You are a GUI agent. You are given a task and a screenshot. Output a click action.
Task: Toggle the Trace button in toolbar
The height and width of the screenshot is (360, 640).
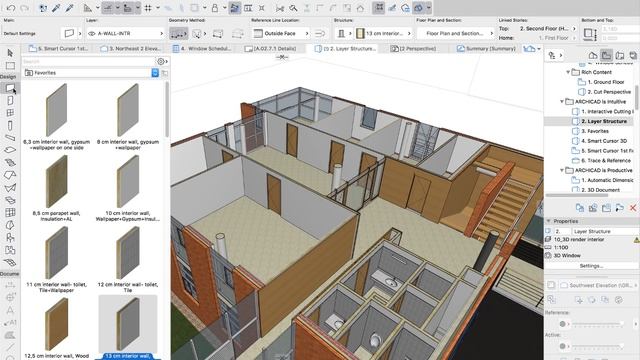(235, 8)
